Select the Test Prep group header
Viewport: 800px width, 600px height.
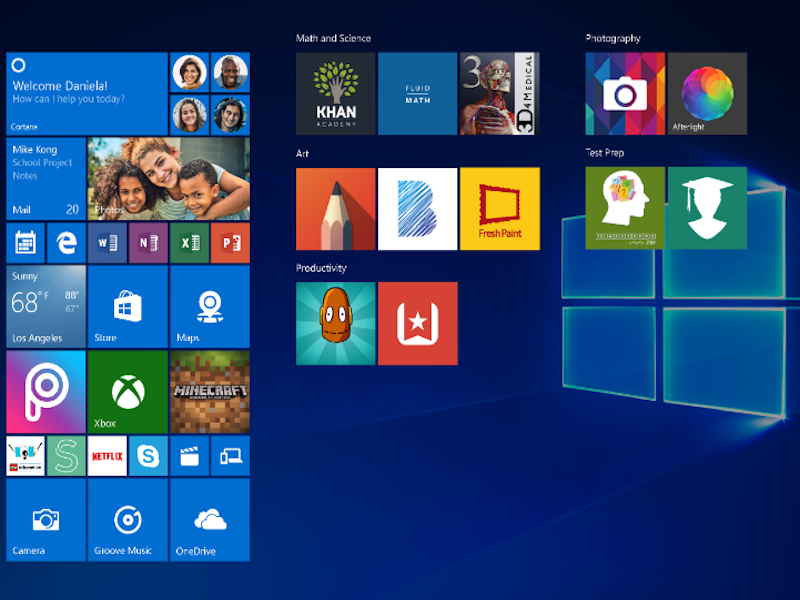pos(605,153)
